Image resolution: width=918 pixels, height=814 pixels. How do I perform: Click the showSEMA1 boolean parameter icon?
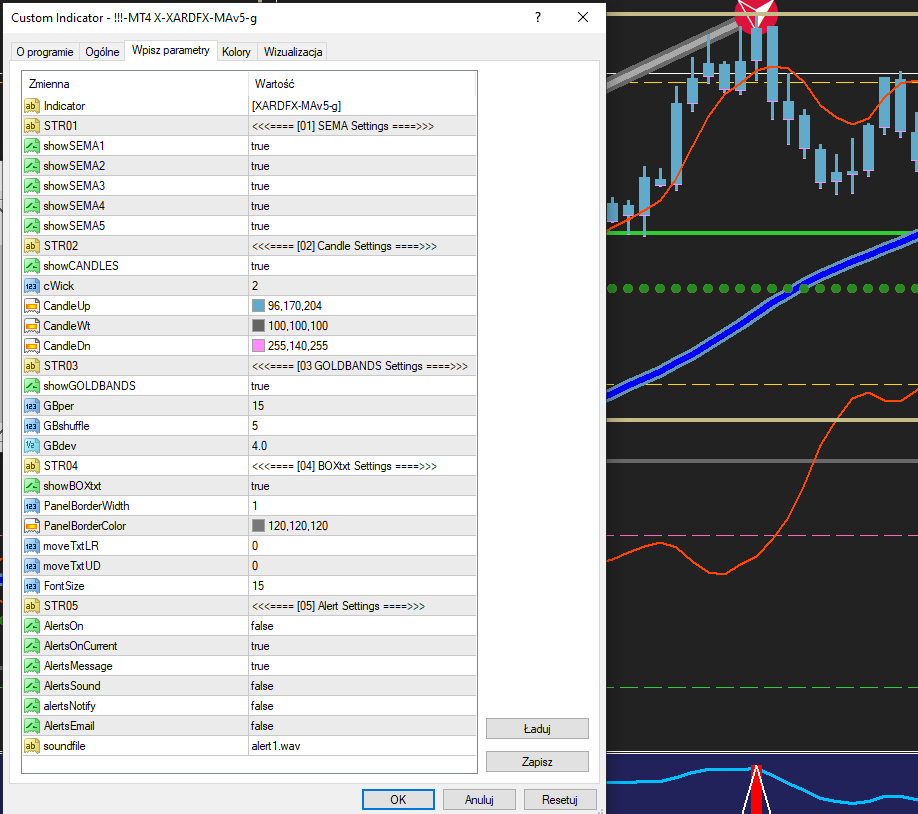31,146
